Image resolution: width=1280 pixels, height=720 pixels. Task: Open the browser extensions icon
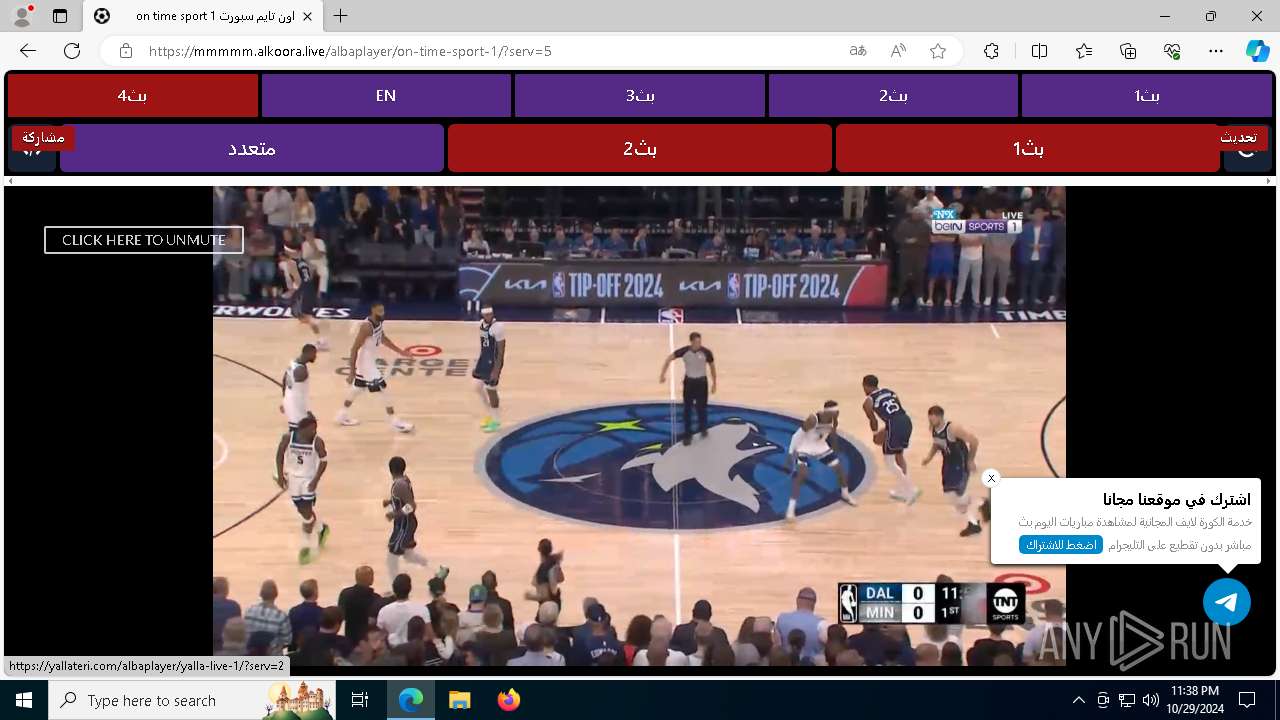tap(991, 51)
